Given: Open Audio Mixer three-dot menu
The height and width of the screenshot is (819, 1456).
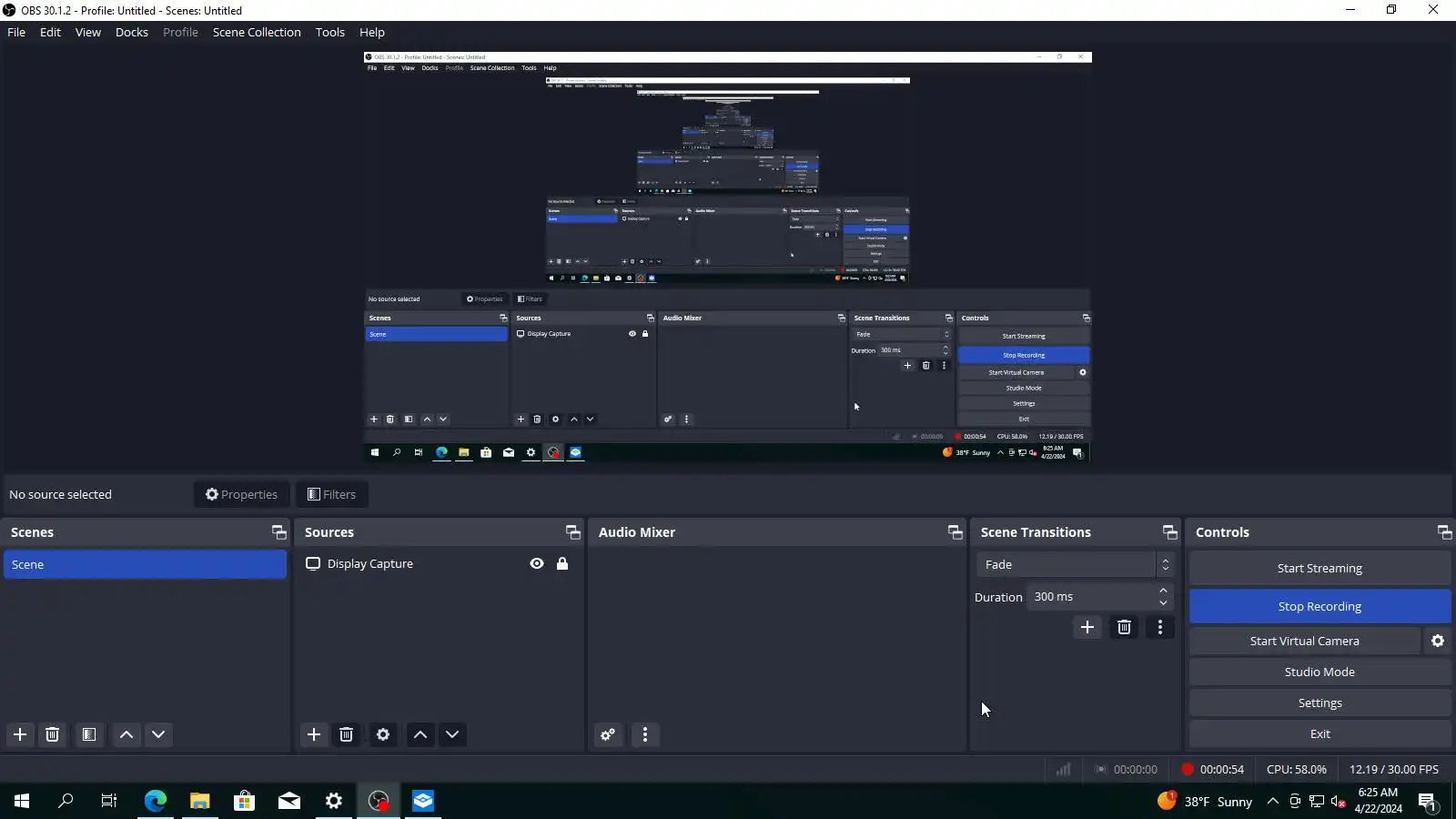Looking at the screenshot, I should tap(645, 734).
